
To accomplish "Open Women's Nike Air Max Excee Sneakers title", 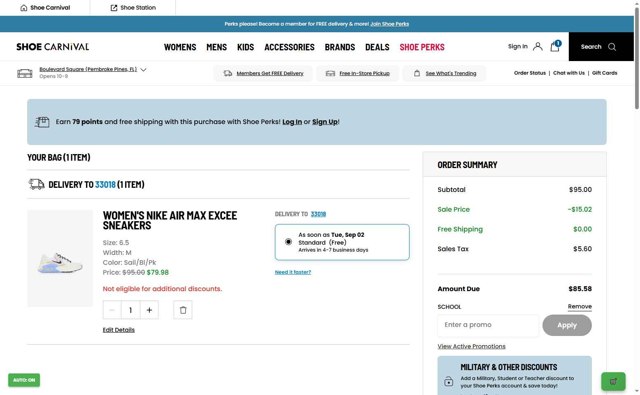I will pos(170,220).
